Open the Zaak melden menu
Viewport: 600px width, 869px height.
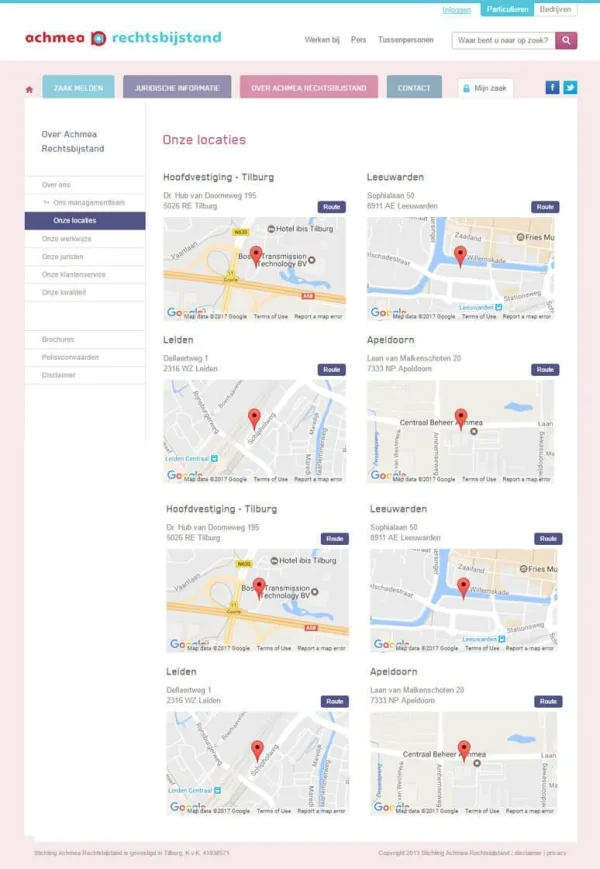78,88
